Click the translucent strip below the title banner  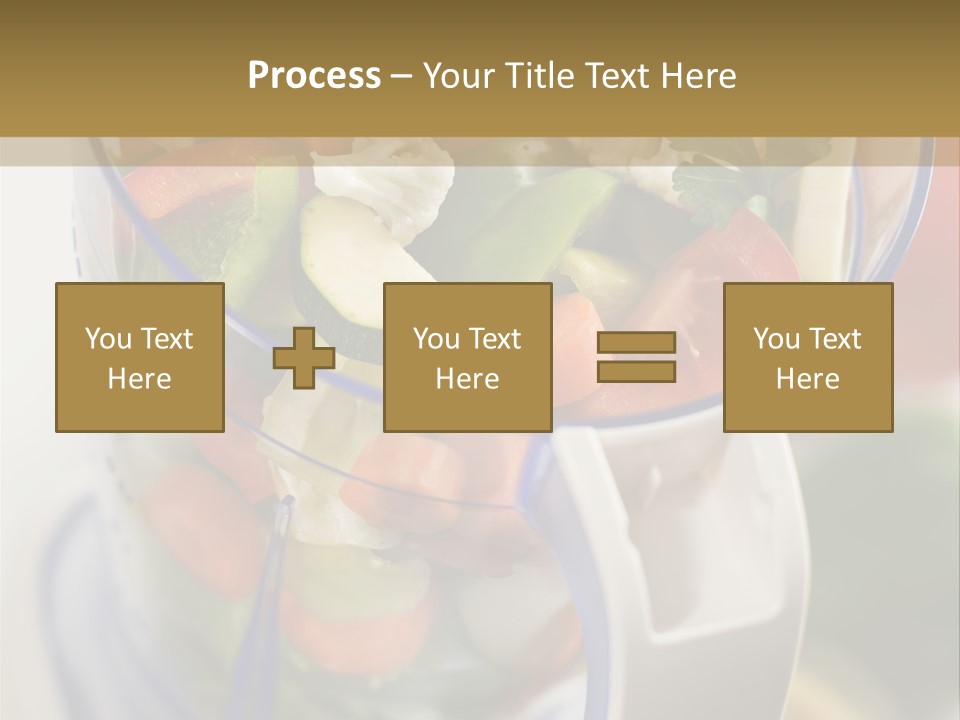tap(480, 152)
